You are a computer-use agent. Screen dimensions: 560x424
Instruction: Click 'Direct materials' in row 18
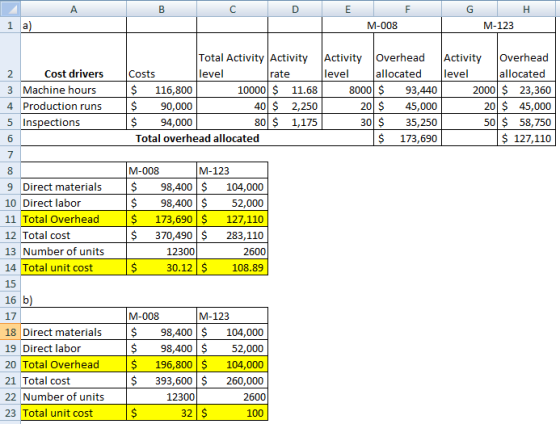tap(74, 332)
